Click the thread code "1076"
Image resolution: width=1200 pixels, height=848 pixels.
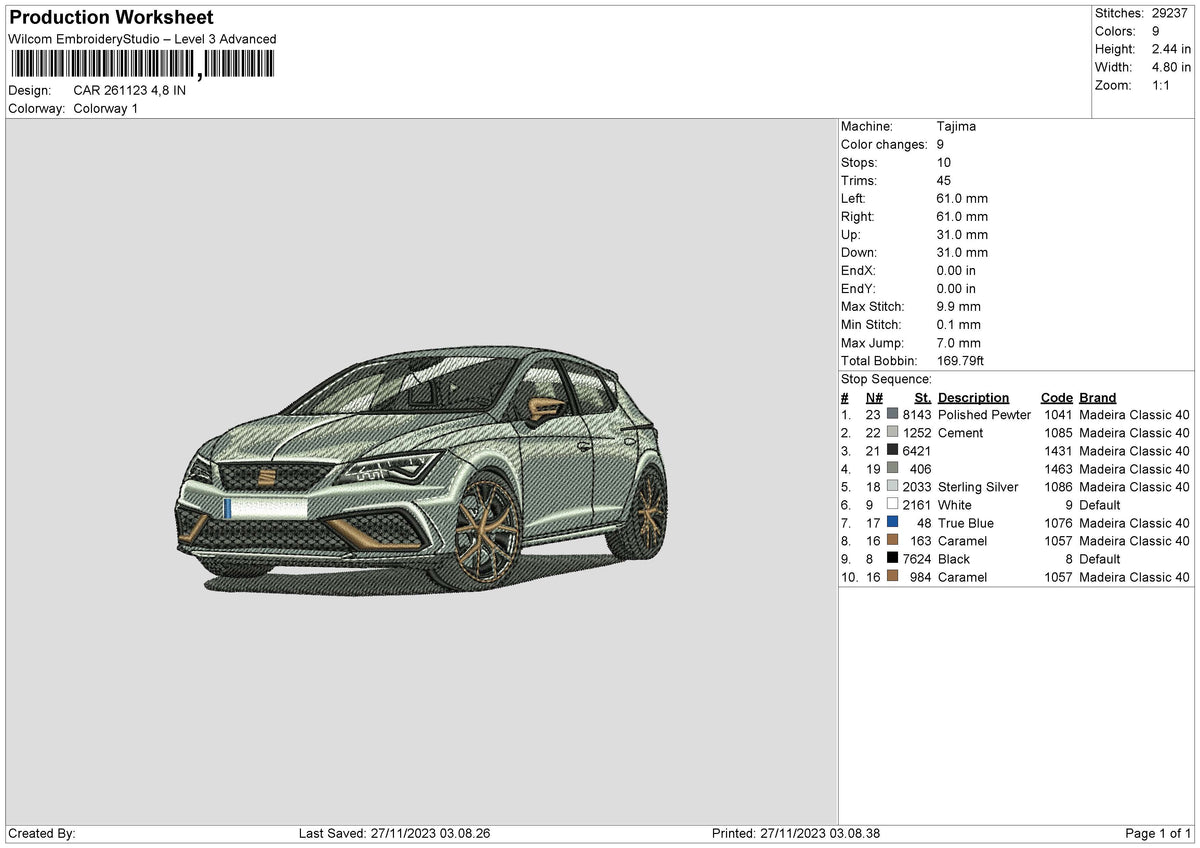coord(1058,523)
